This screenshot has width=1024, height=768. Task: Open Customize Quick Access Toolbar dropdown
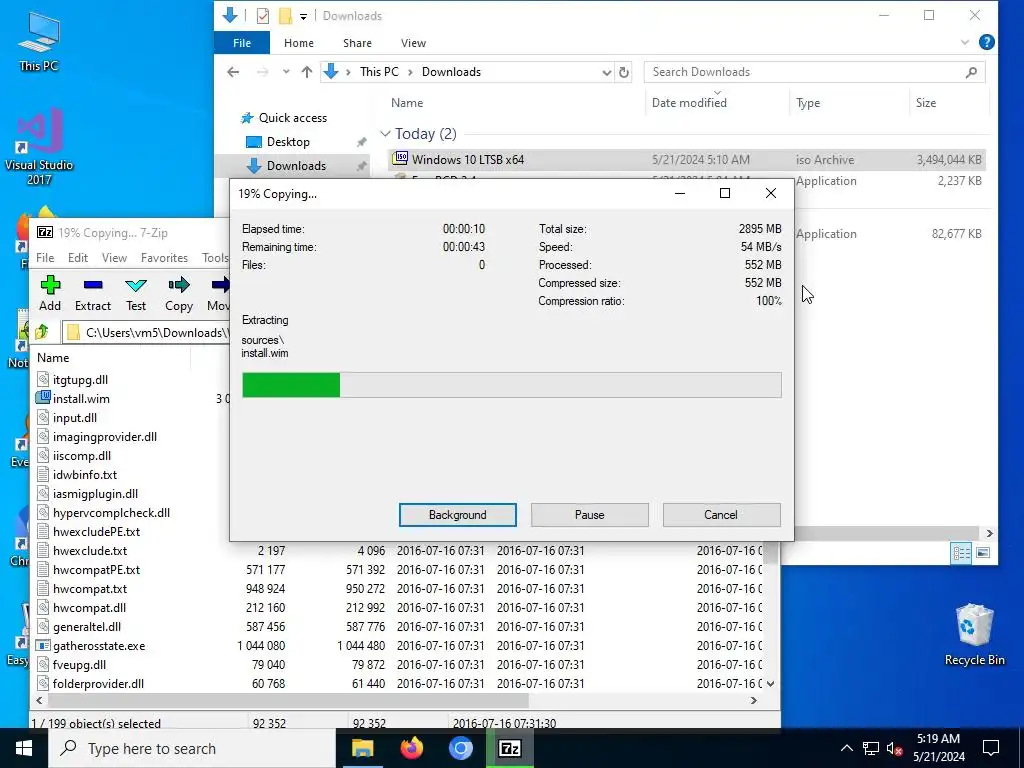tap(303, 16)
